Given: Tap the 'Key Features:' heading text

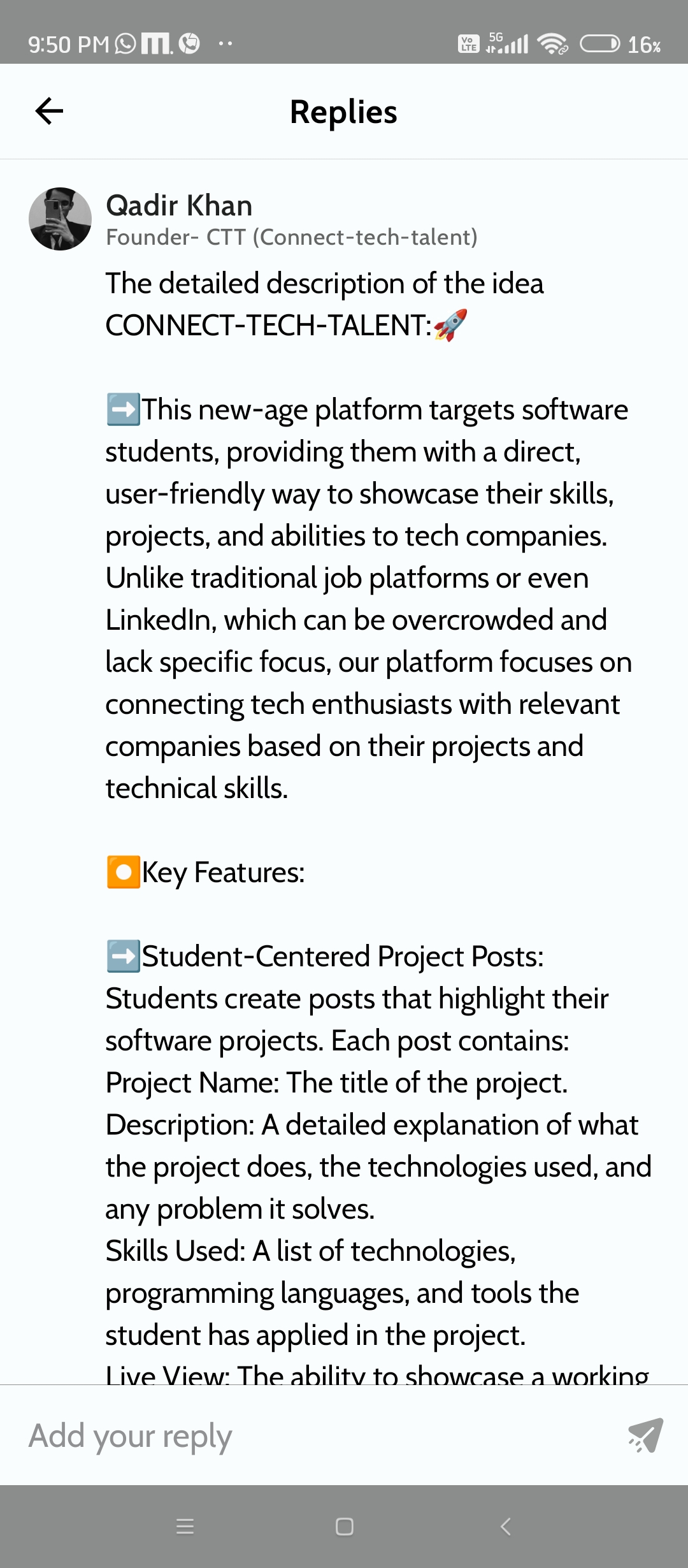Looking at the screenshot, I should click(223, 872).
